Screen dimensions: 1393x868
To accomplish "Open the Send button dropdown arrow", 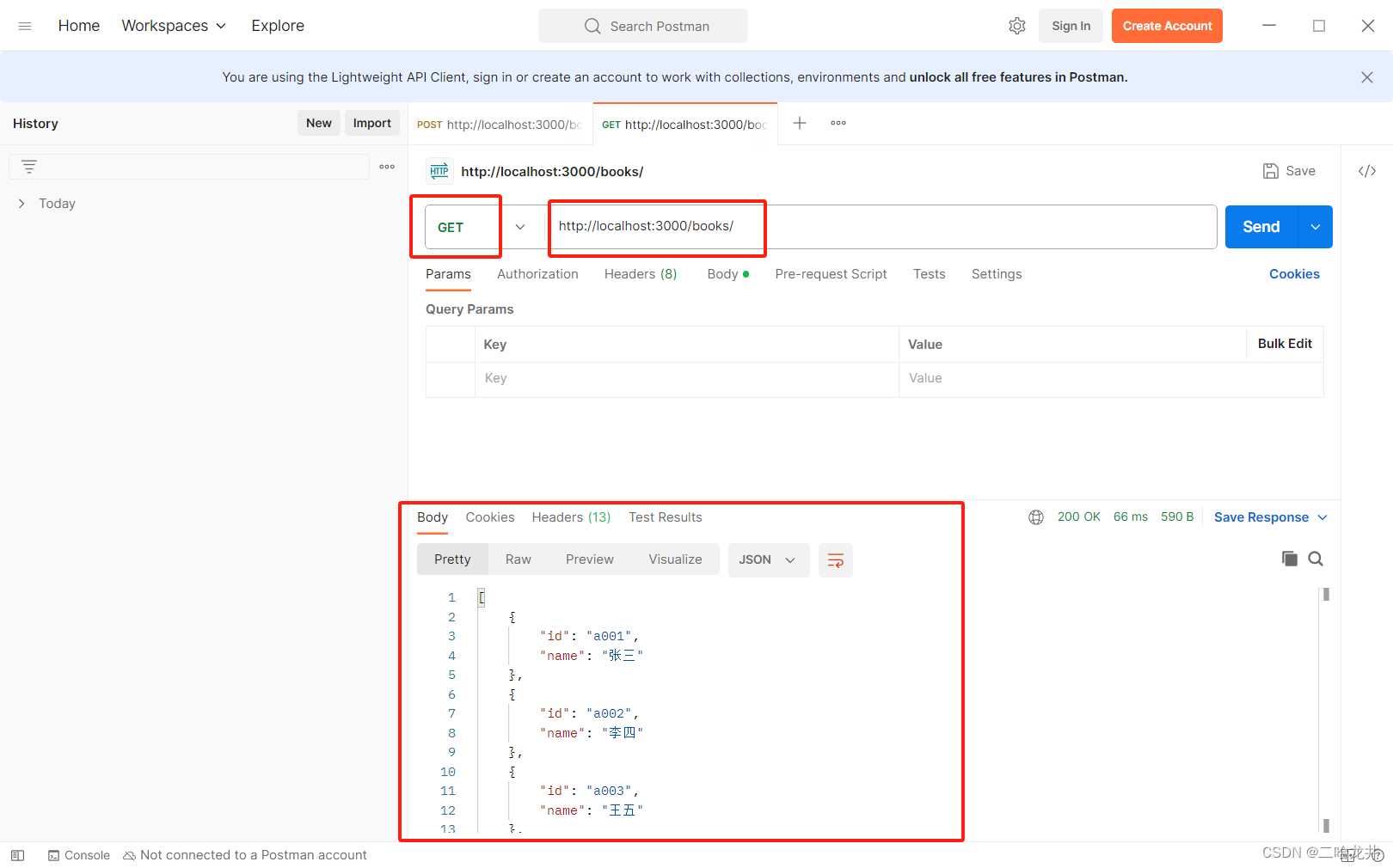I will click(x=1316, y=227).
